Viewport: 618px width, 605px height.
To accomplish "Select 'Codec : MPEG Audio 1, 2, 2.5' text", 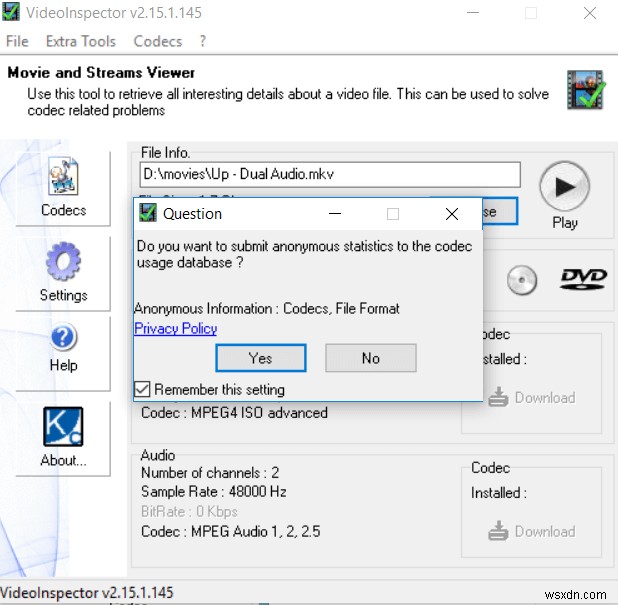I will click(x=231, y=531).
